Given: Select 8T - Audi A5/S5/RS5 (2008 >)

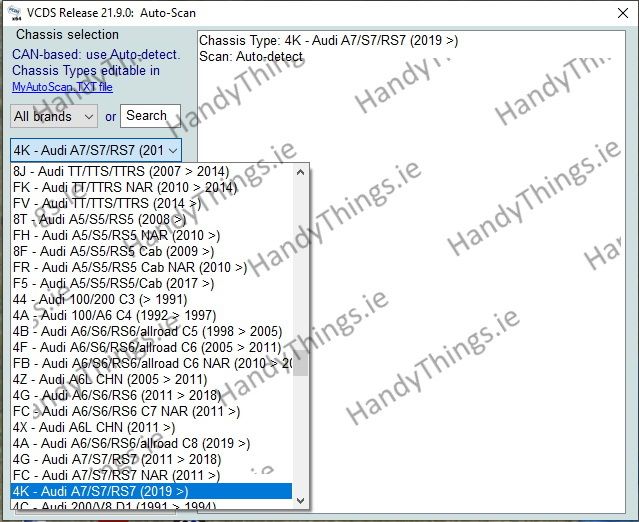Looking at the screenshot, I should (x=152, y=219).
